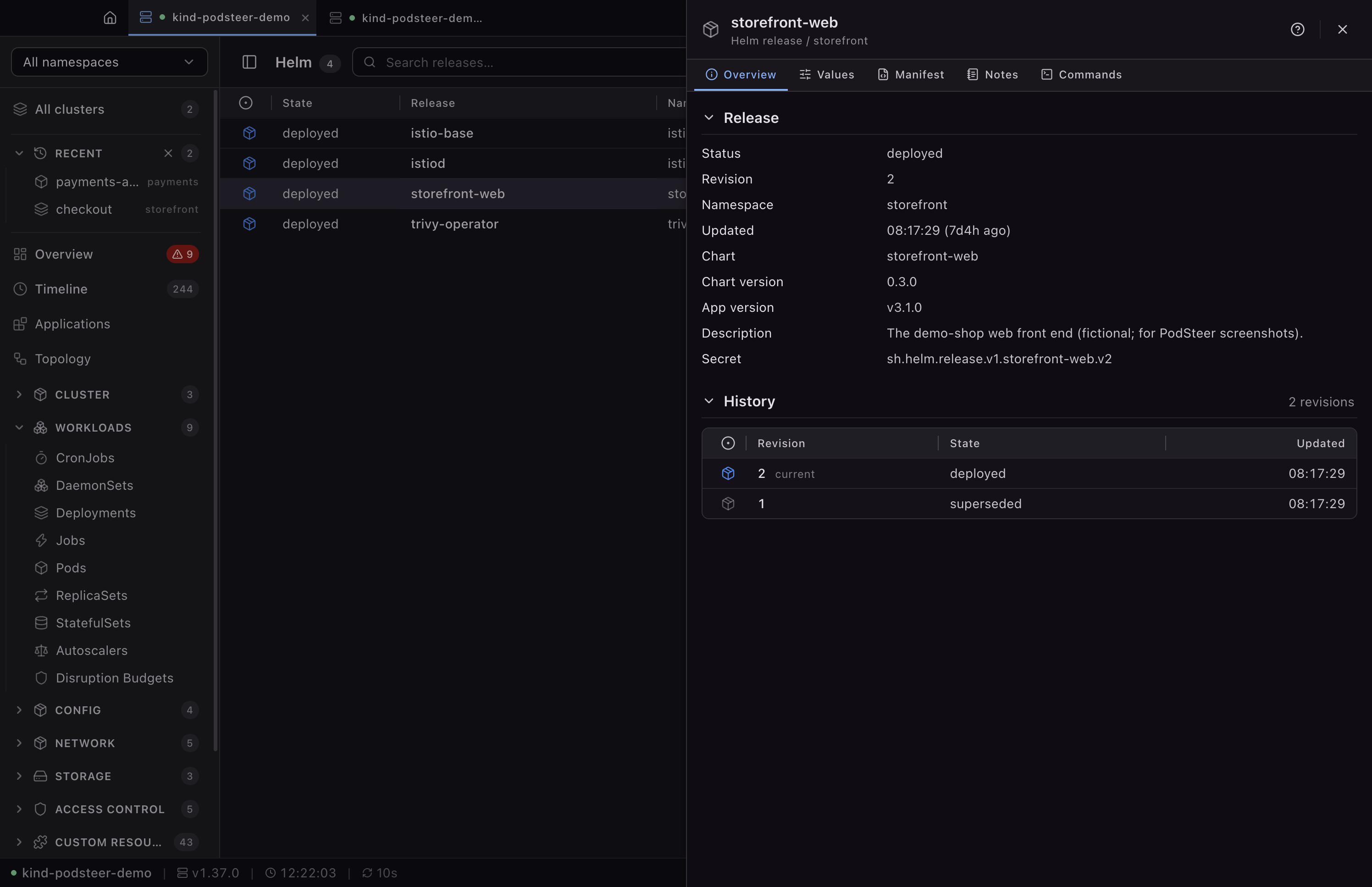Go to the home icon tab
Screen dimensions: 1372x887
(x=110, y=18)
